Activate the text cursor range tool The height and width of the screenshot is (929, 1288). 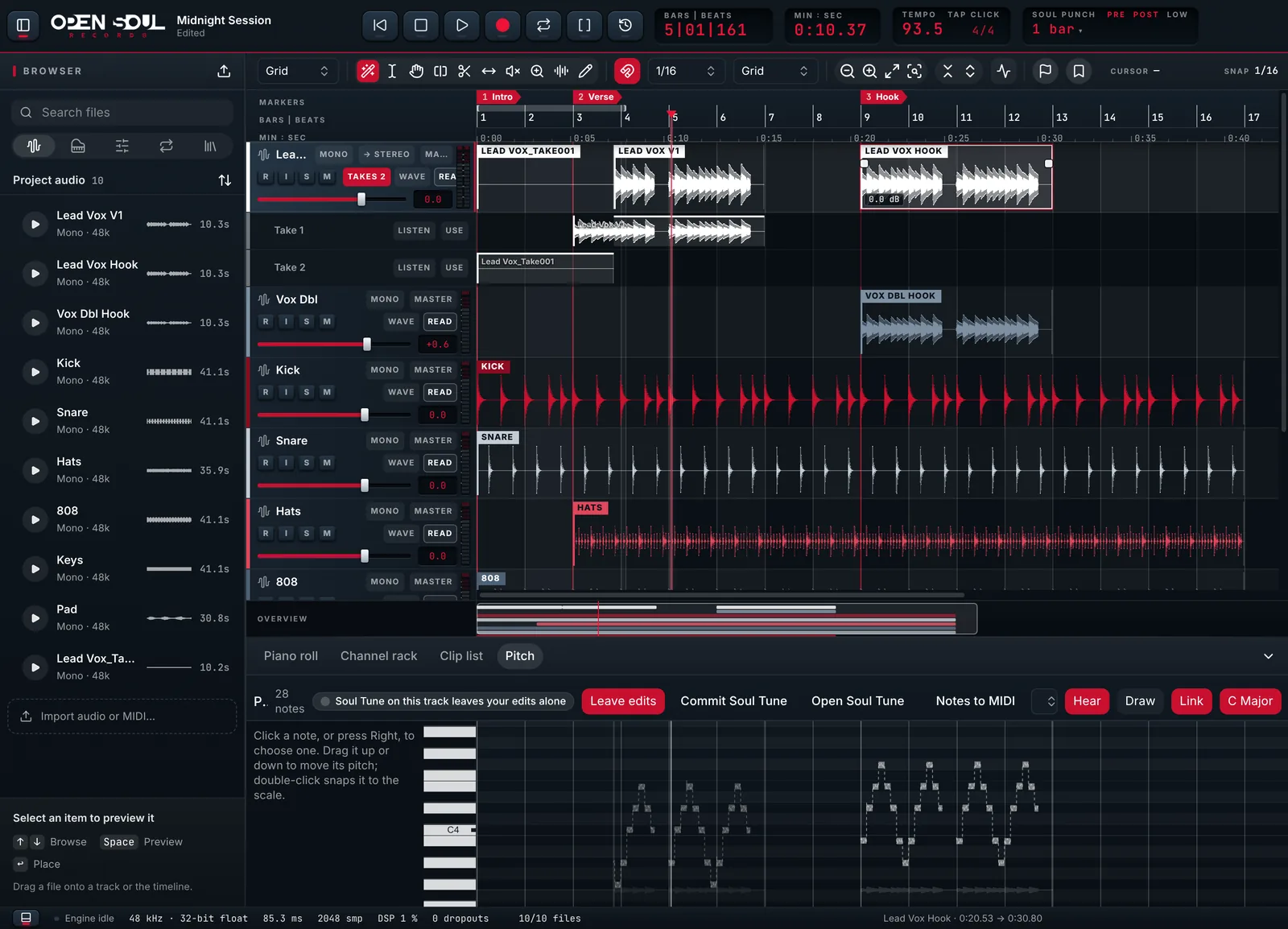[392, 71]
